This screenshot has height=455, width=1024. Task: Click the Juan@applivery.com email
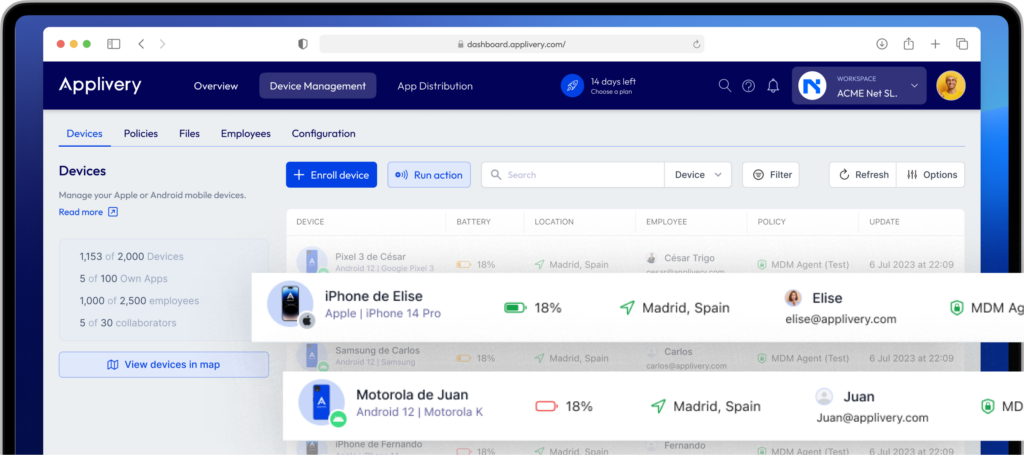(x=872, y=418)
